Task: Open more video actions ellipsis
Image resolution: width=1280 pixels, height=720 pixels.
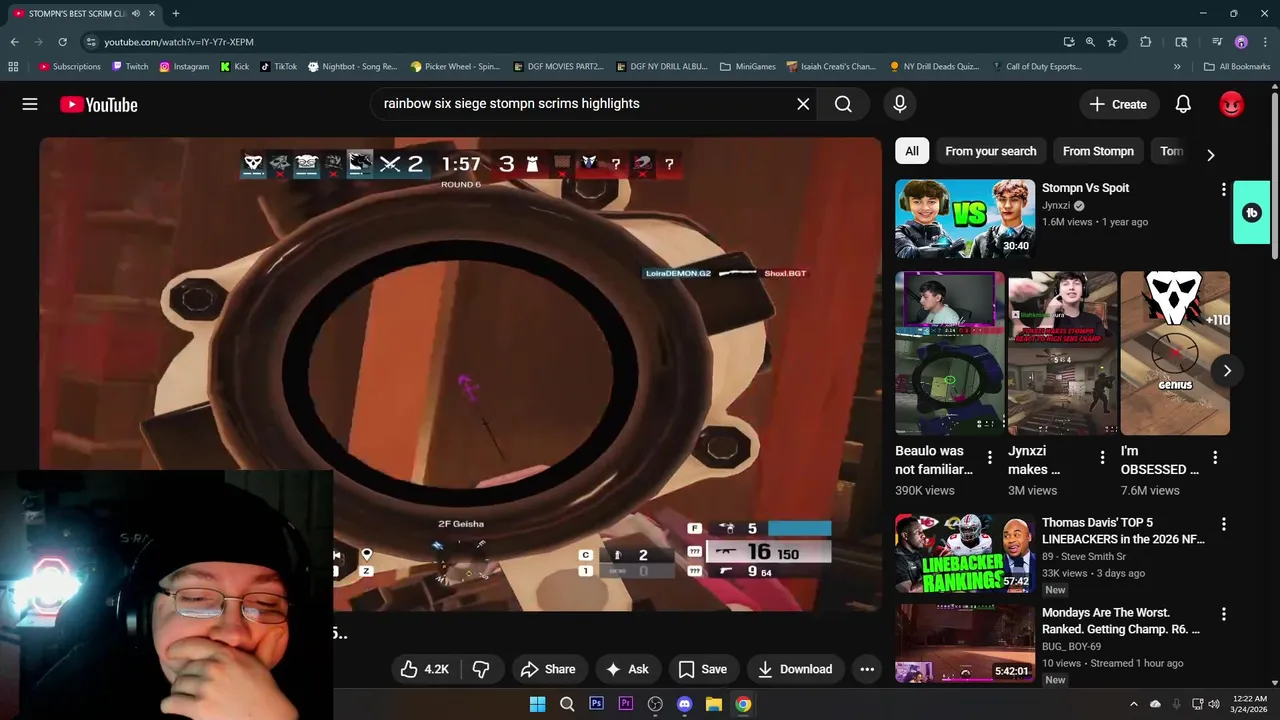Action: tap(867, 669)
